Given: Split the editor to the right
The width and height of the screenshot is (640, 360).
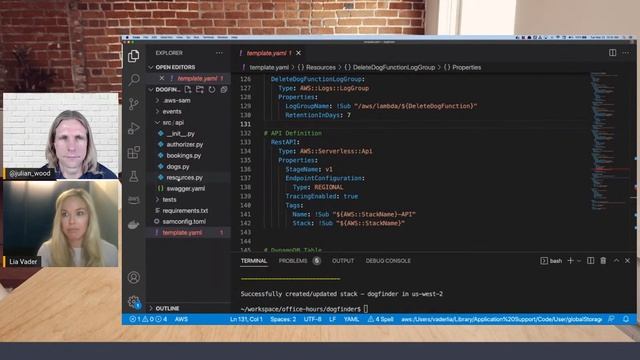Looking at the screenshot, I should pos(613,53).
